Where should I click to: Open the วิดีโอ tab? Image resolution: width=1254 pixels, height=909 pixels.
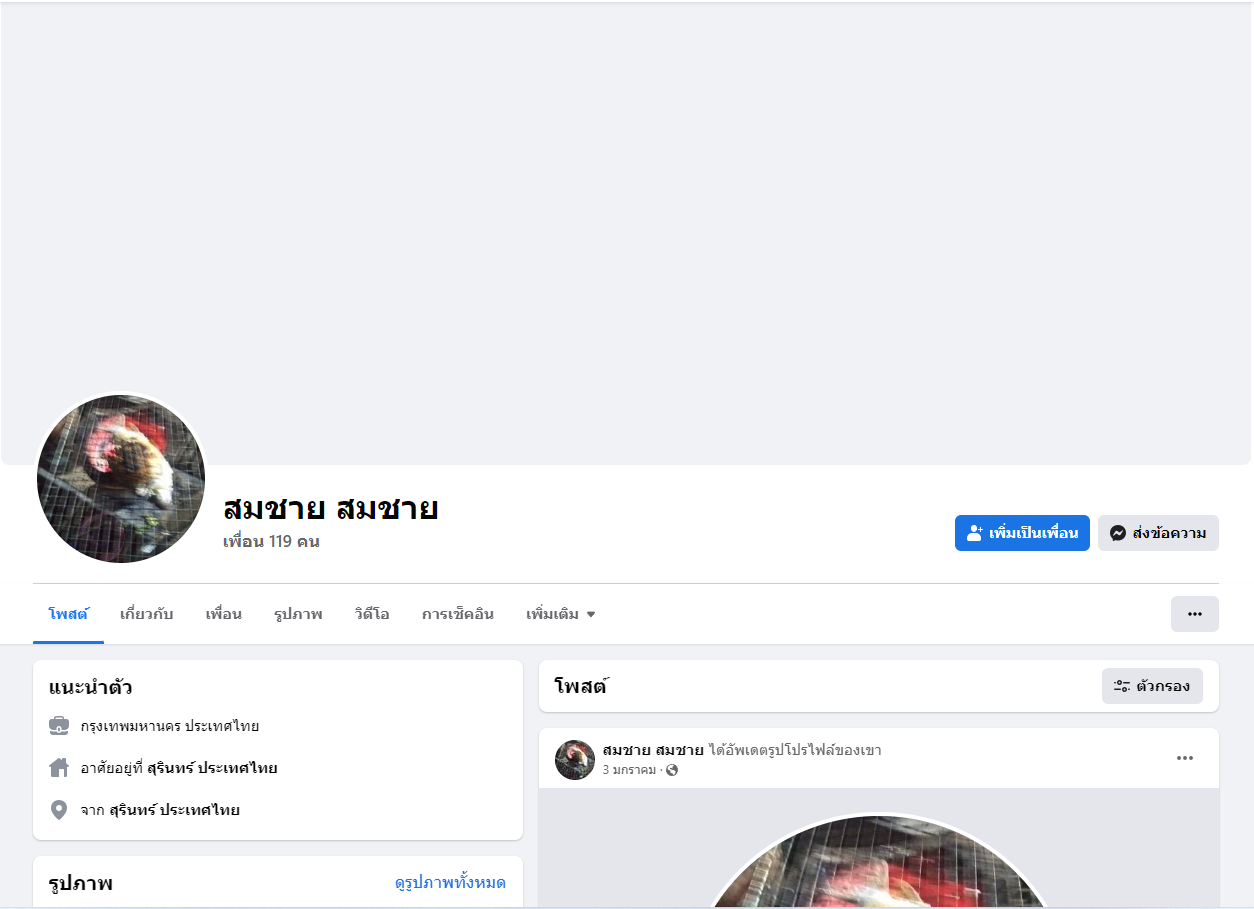372,614
